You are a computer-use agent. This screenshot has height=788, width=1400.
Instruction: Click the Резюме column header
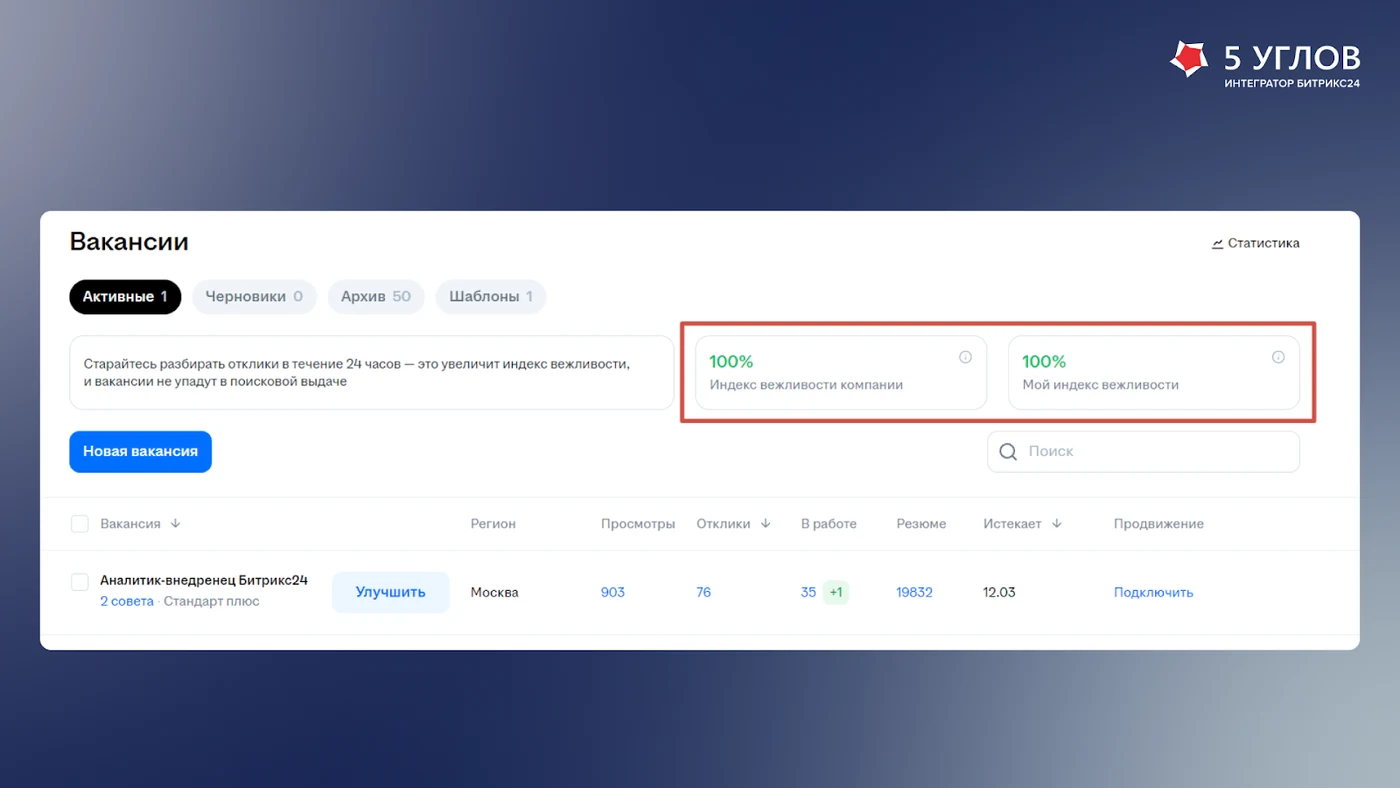pyautogui.click(x=922, y=524)
